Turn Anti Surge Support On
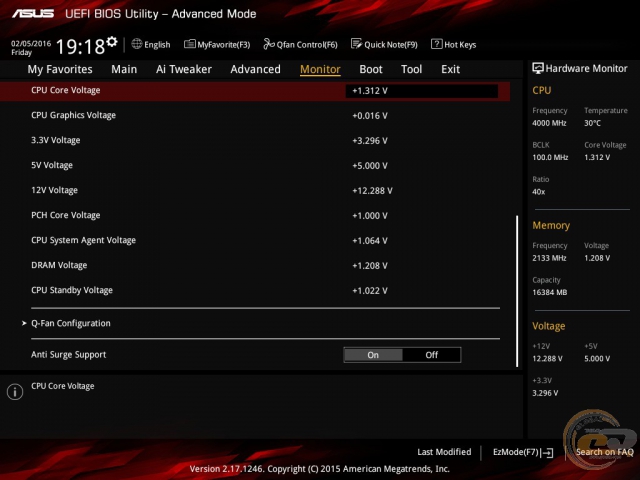The width and height of the screenshot is (640, 480). click(x=373, y=355)
